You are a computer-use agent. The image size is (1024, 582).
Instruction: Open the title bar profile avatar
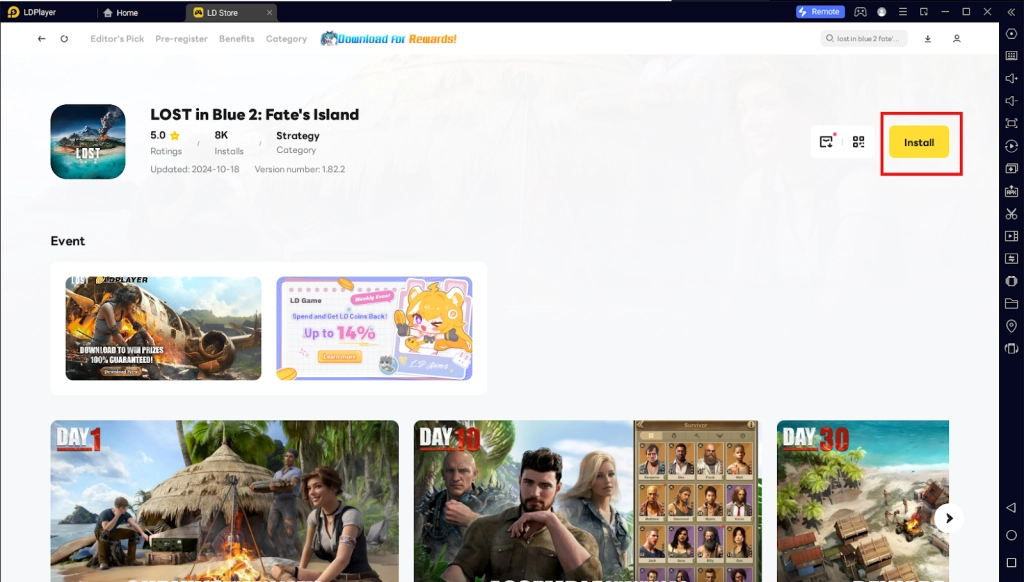(x=882, y=12)
